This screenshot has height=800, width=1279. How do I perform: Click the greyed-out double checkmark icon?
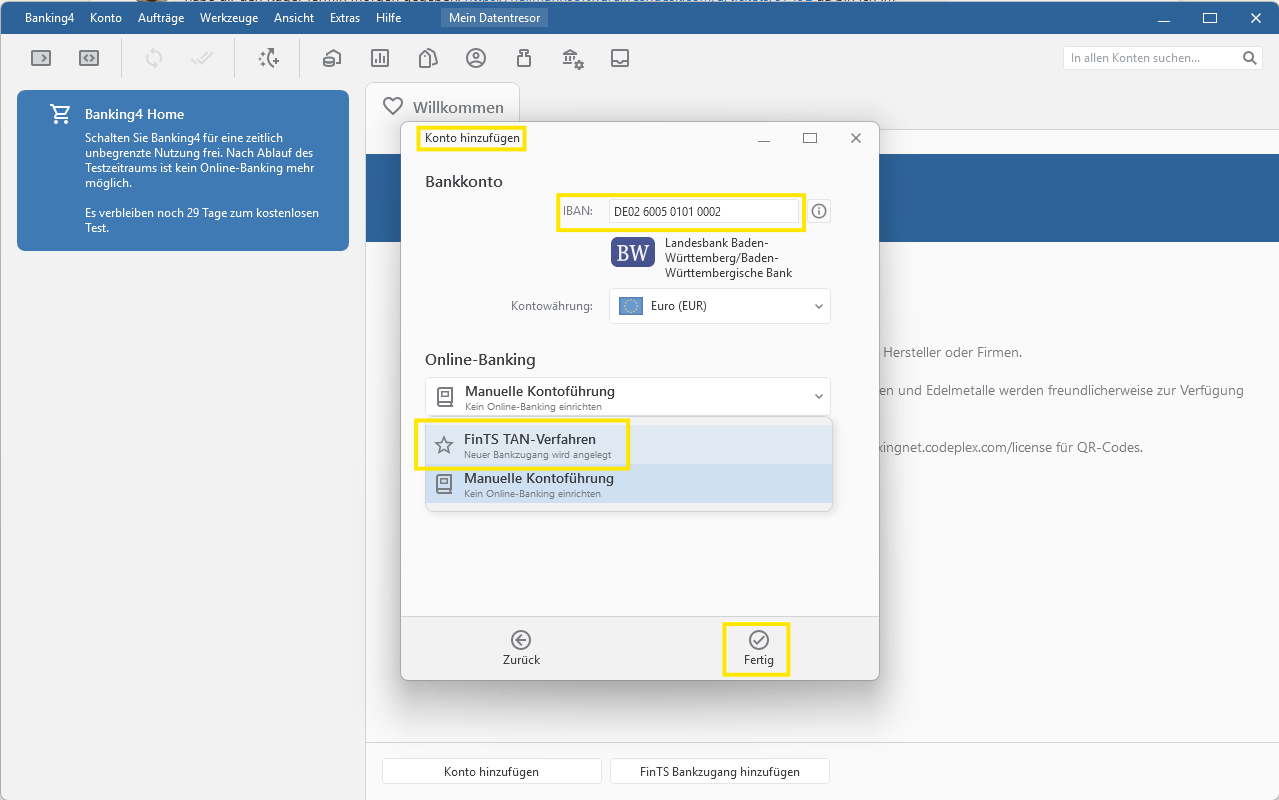202,58
